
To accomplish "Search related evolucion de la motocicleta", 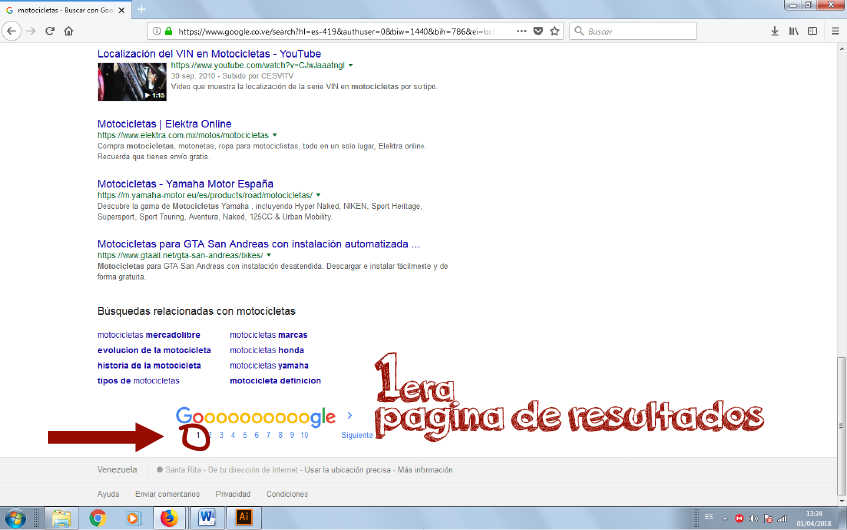I will [x=154, y=350].
